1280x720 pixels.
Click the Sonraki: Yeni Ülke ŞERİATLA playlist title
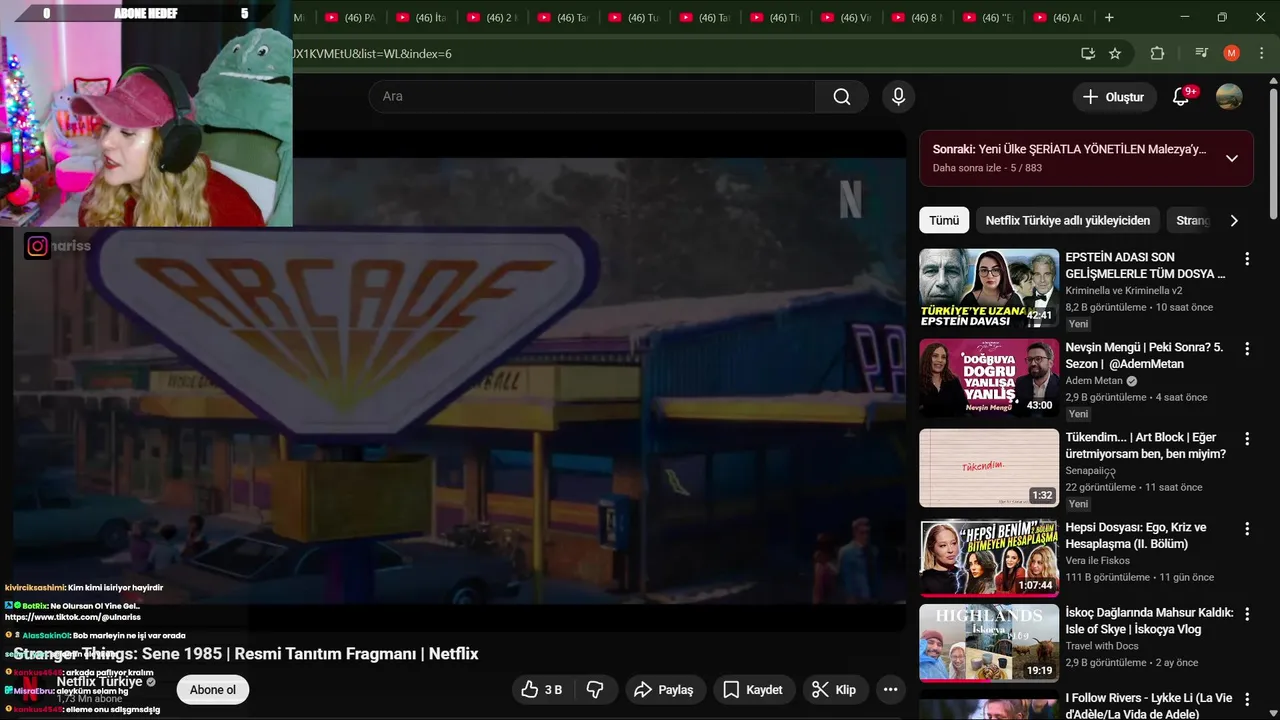click(x=1069, y=149)
